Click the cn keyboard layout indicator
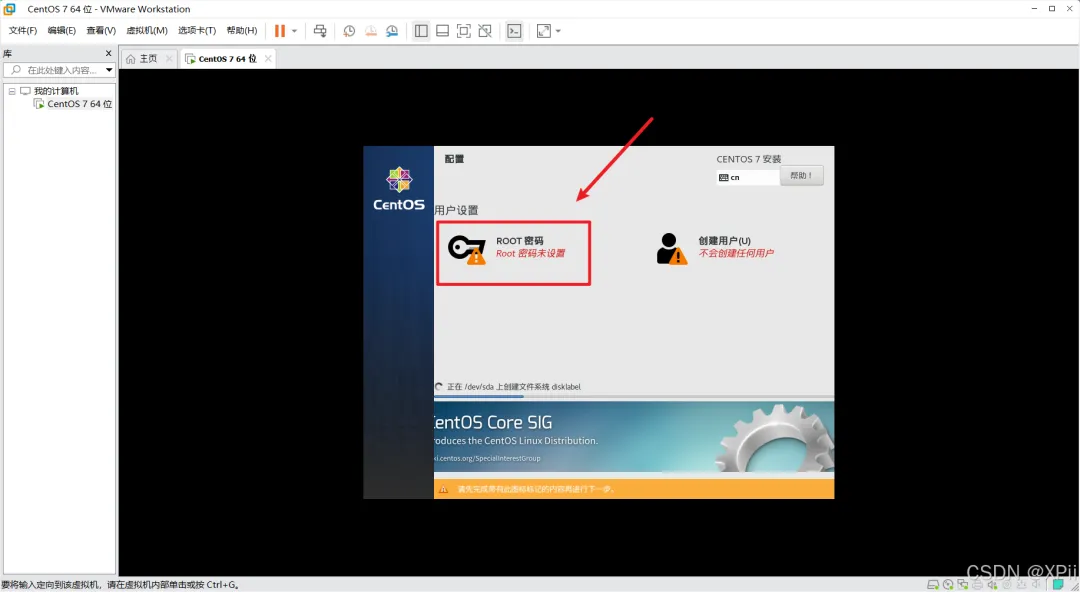 (748, 178)
